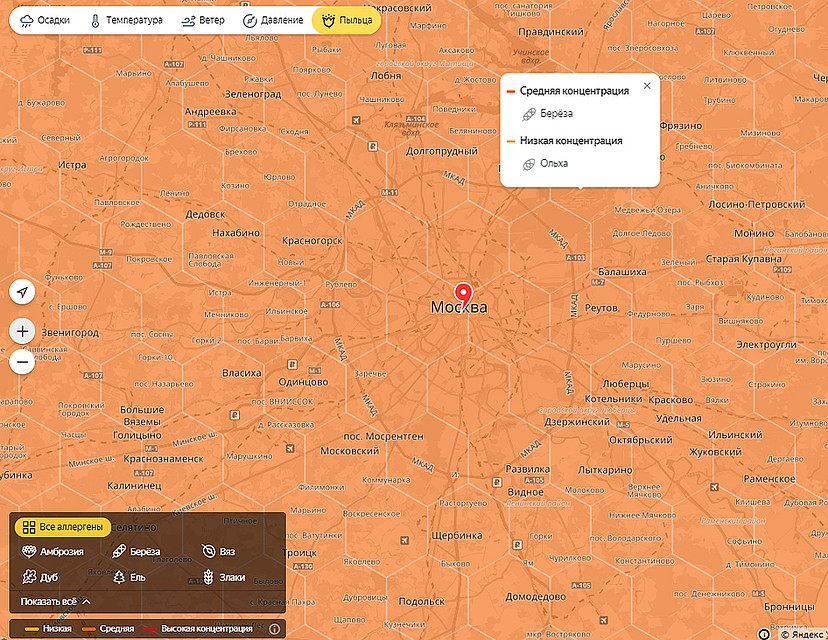The height and width of the screenshot is (640, 828).
Task: Select the Все аллергены filter
Action: [x=63, y=527]
